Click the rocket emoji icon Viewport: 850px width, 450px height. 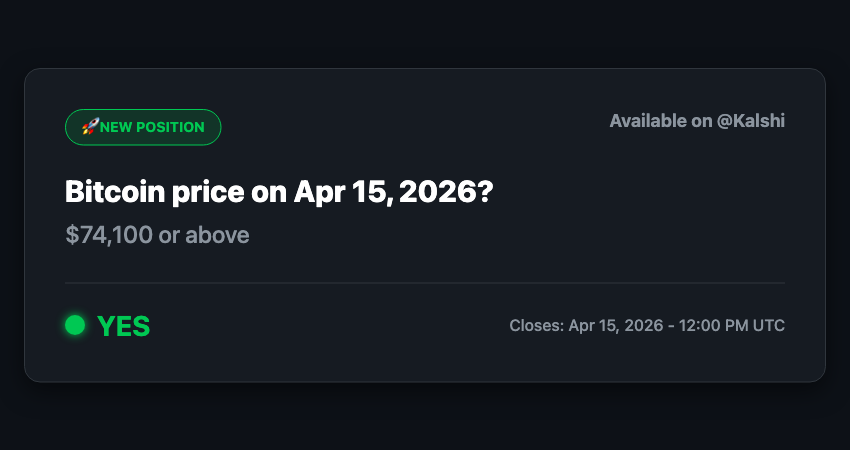89,127
